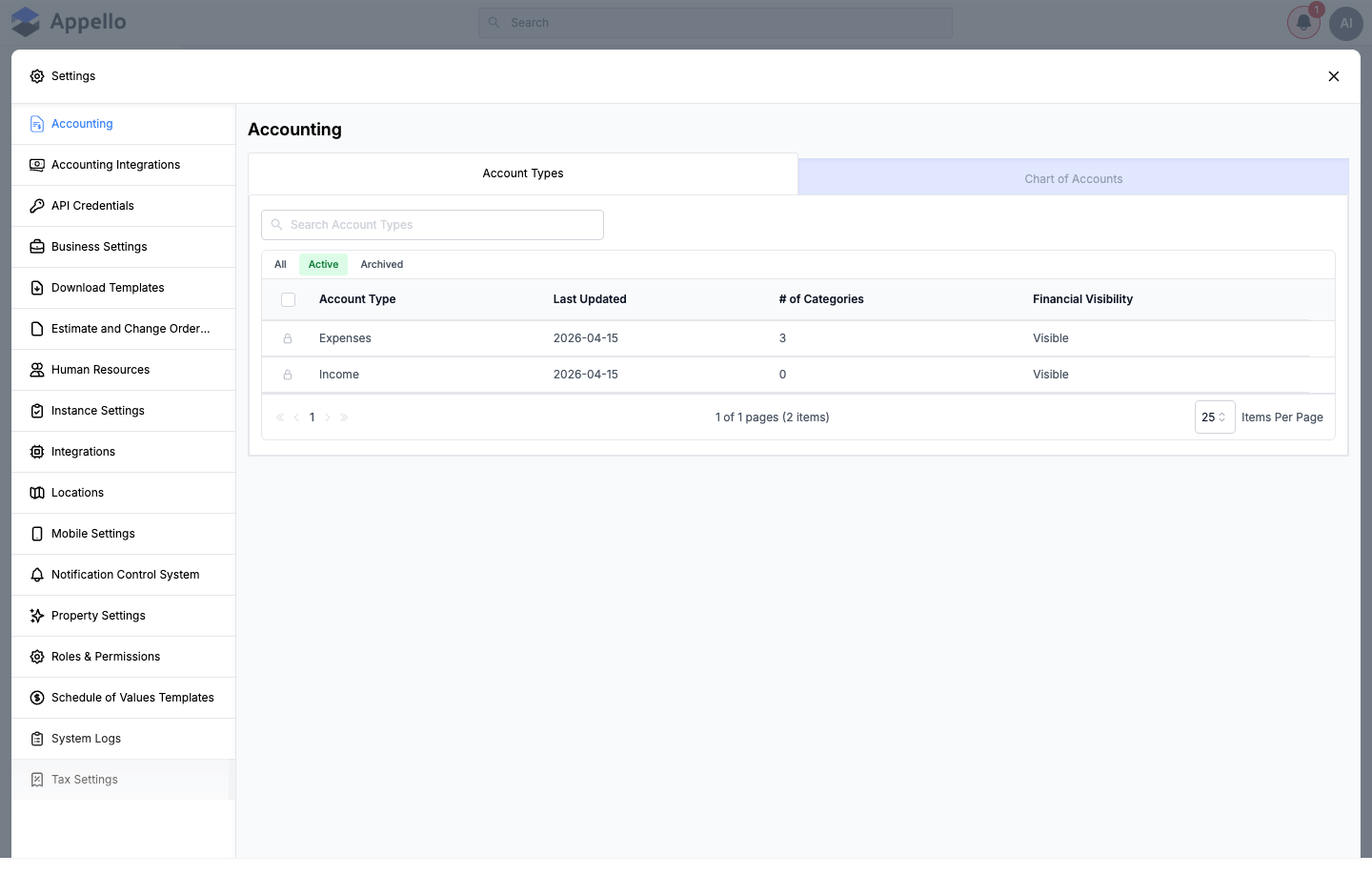The image size is (1372, 875).
Task: Open Roles & Permissions settings
Action: [123, 657]
